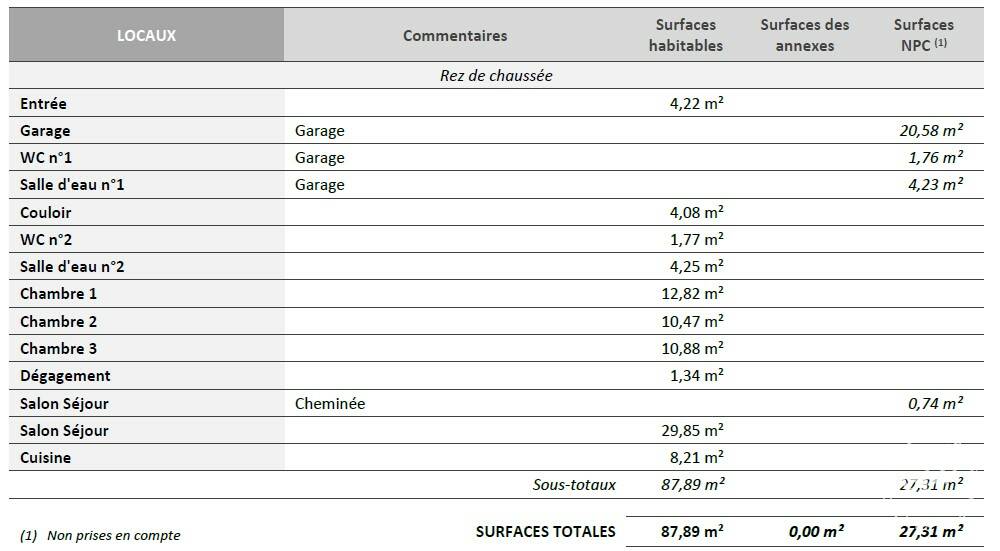Select the Chambre 1 row label

tap(58, 294)
